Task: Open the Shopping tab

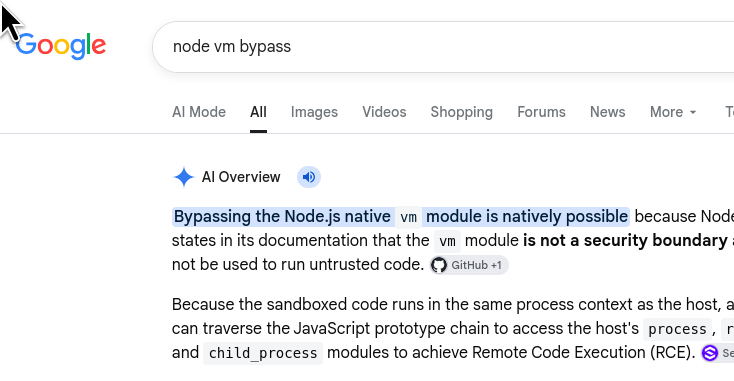Action: coord(462,112)
